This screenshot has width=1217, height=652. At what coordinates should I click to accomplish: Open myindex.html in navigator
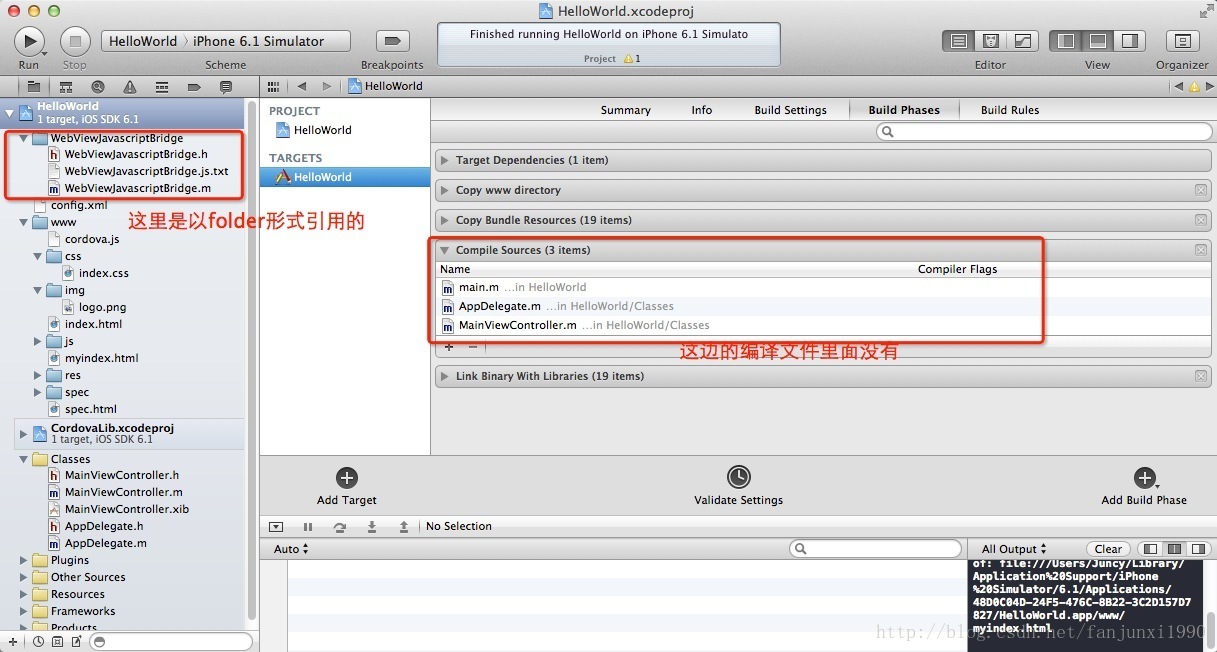(x=101, y=358)
